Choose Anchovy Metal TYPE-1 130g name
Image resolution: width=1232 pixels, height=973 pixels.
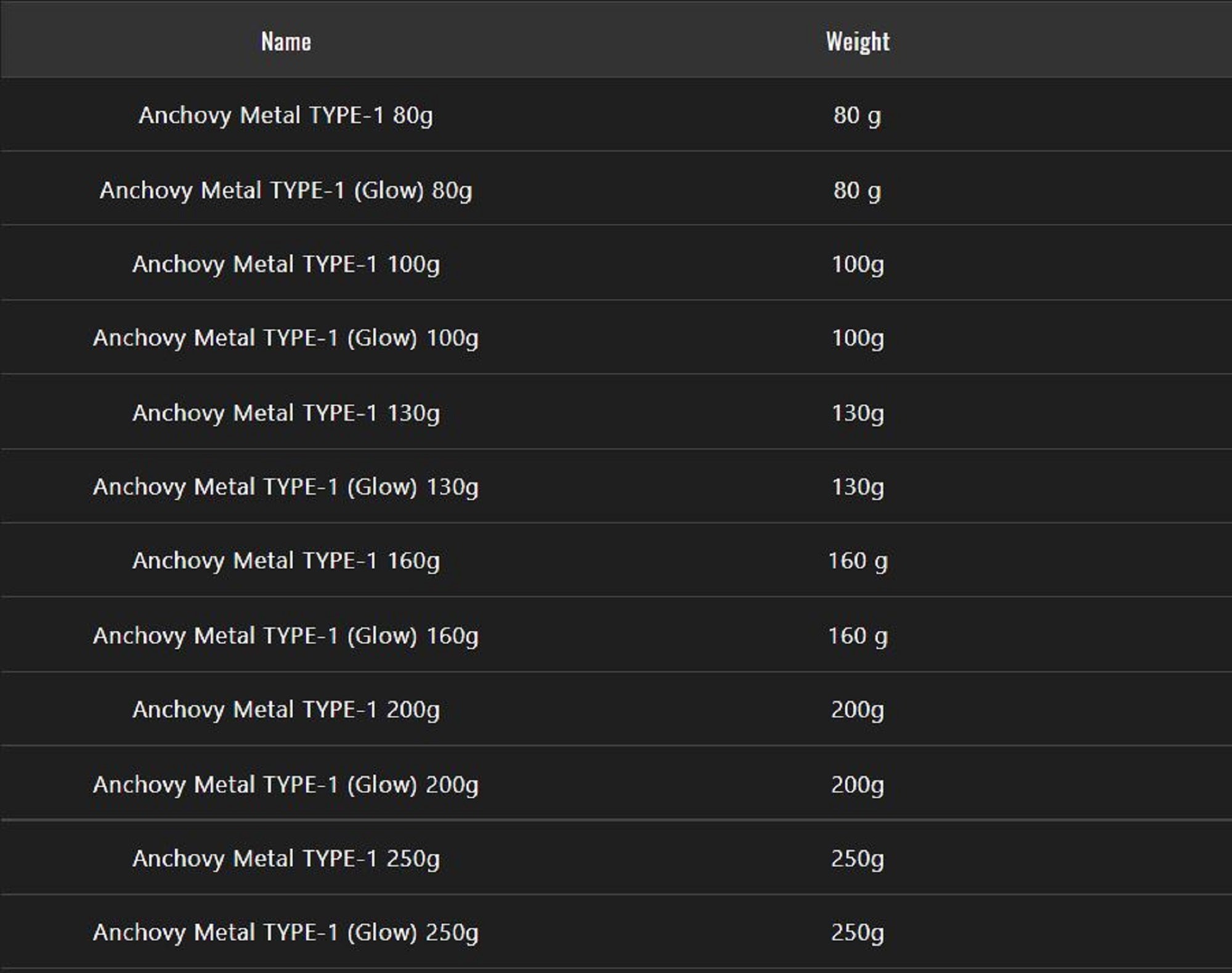click(x=286, y=413)
